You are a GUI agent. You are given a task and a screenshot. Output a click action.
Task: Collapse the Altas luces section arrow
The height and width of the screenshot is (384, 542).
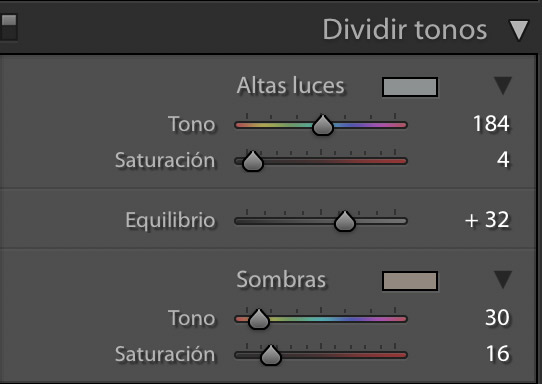pos(503,85)
